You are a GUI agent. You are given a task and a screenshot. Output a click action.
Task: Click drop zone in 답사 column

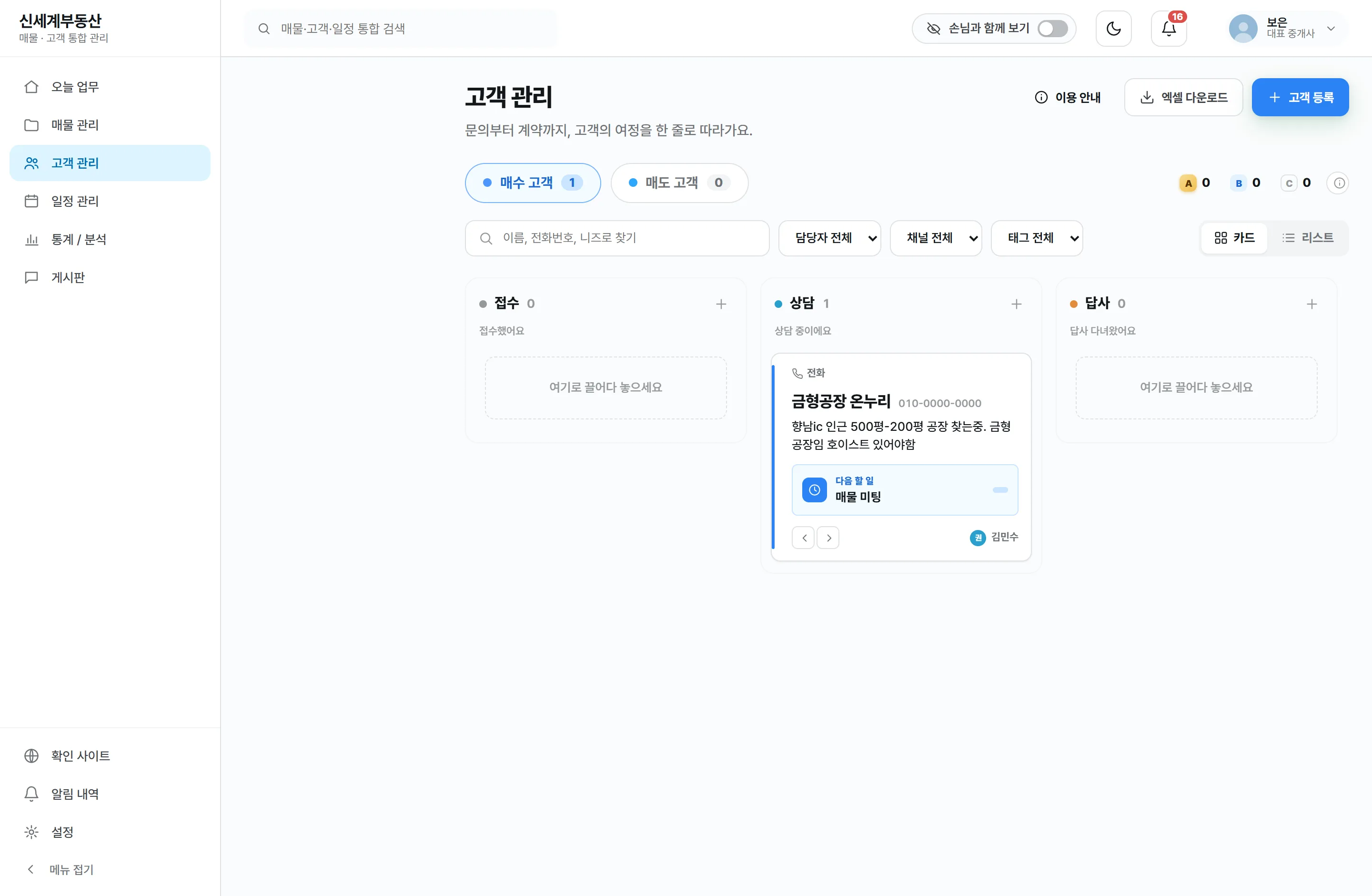(1196, 387)
